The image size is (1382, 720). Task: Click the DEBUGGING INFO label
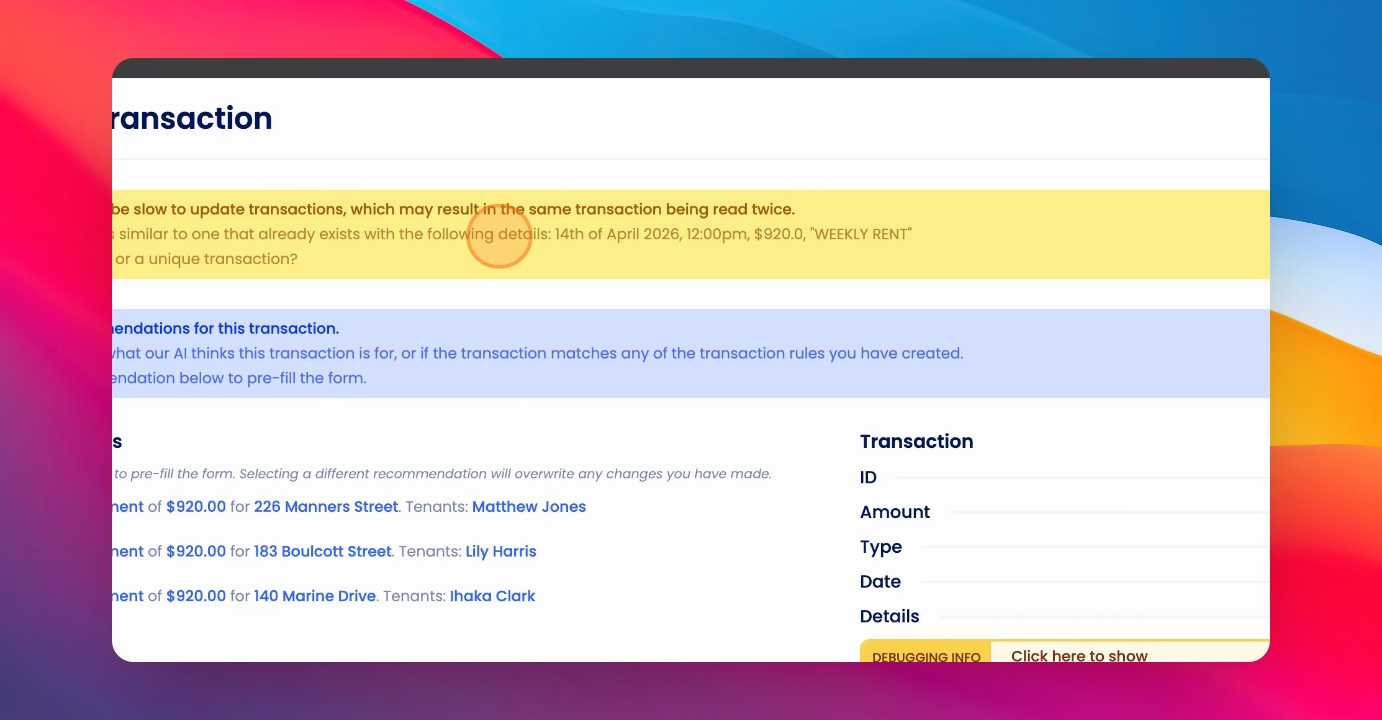tap(926, 657)
